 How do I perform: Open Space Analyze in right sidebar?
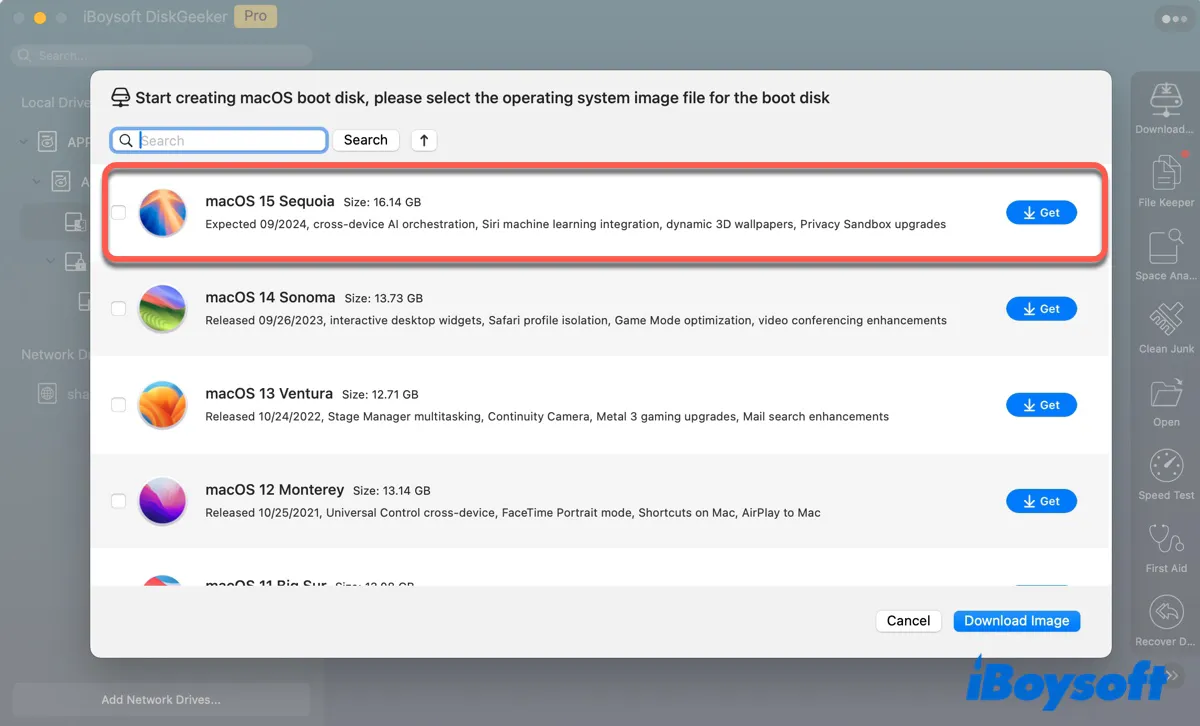point(1165,254)
